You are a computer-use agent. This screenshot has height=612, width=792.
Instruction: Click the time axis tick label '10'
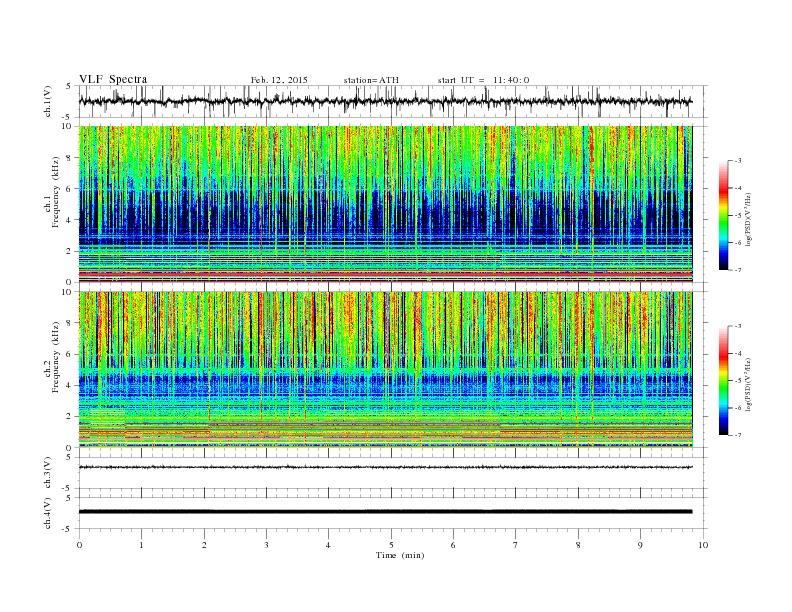(x=703, y=545)
